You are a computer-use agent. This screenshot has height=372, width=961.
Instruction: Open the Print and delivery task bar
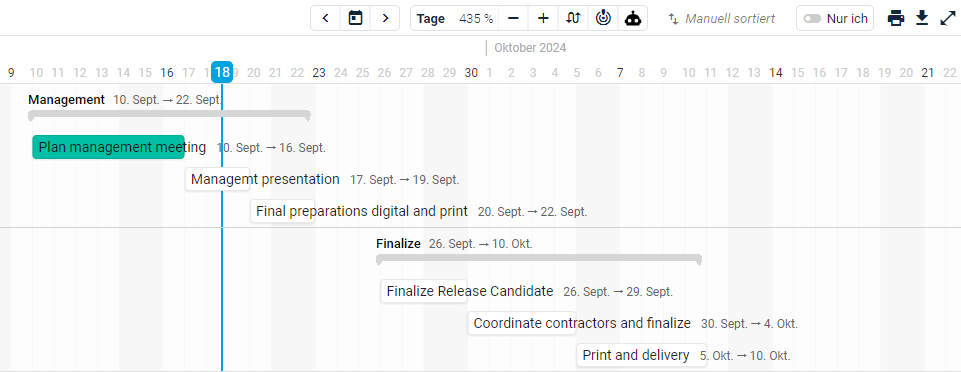pos(642,355)
